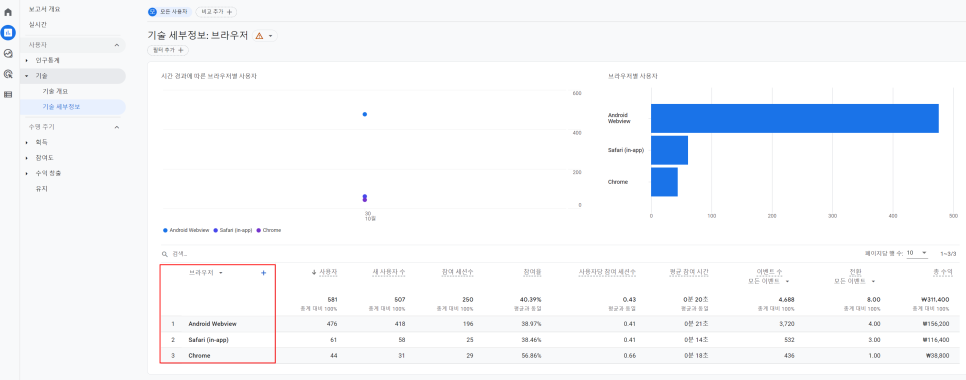Collapse the 사용자 section in sidebar
Screen dimensions: 966x380
[x=117, y=45]
